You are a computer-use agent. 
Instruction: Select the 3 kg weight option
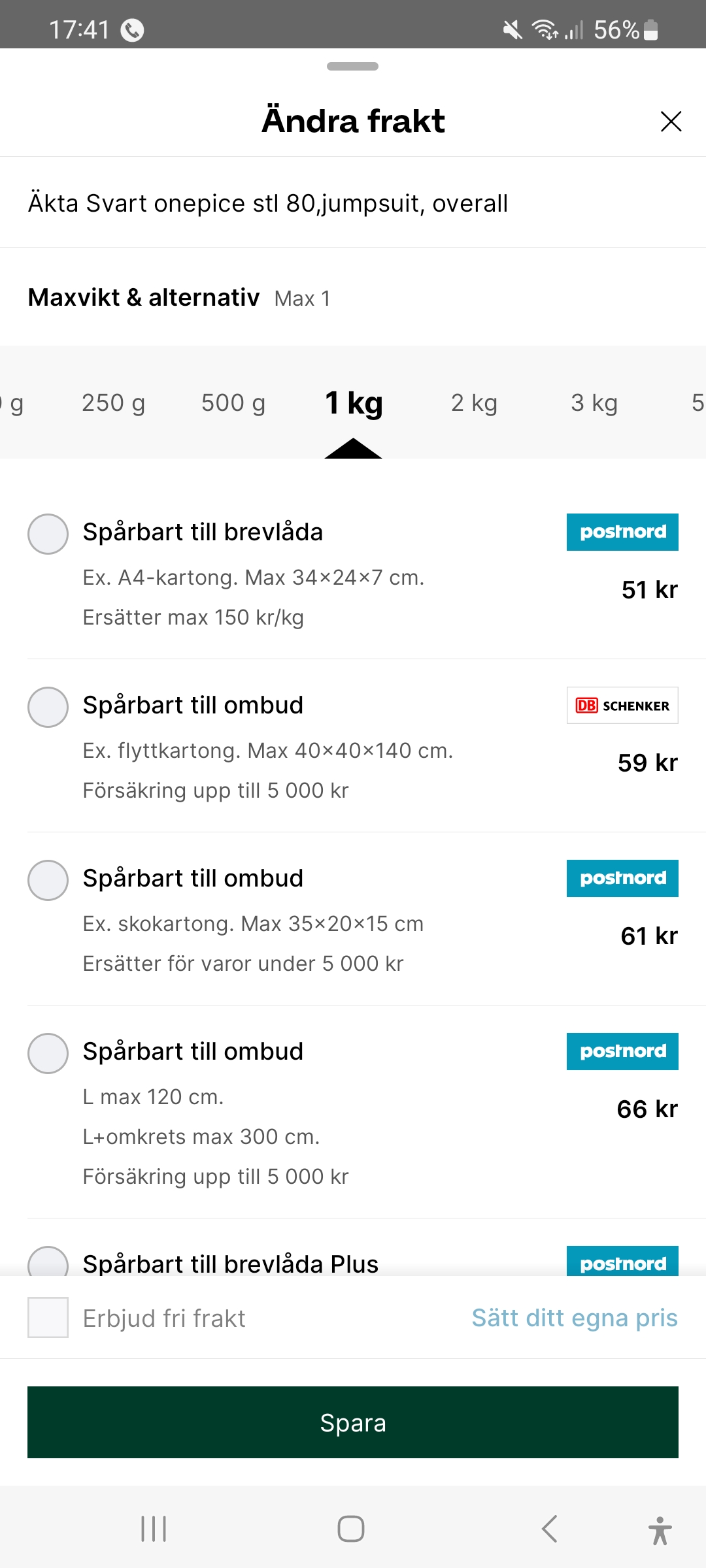(594, 403)
